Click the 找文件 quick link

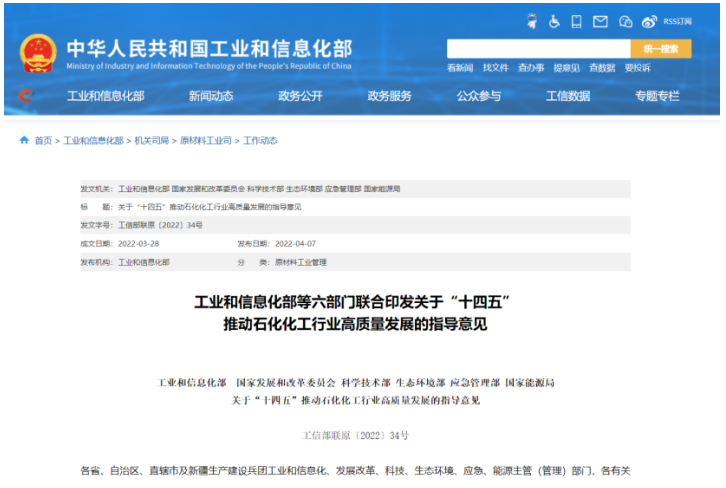[495, 68]
